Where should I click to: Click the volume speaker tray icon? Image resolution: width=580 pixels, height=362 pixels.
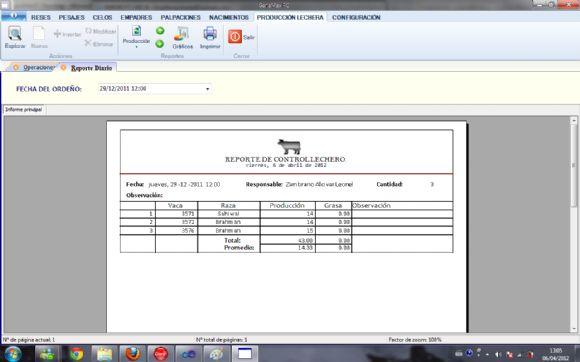coord(498,354)
